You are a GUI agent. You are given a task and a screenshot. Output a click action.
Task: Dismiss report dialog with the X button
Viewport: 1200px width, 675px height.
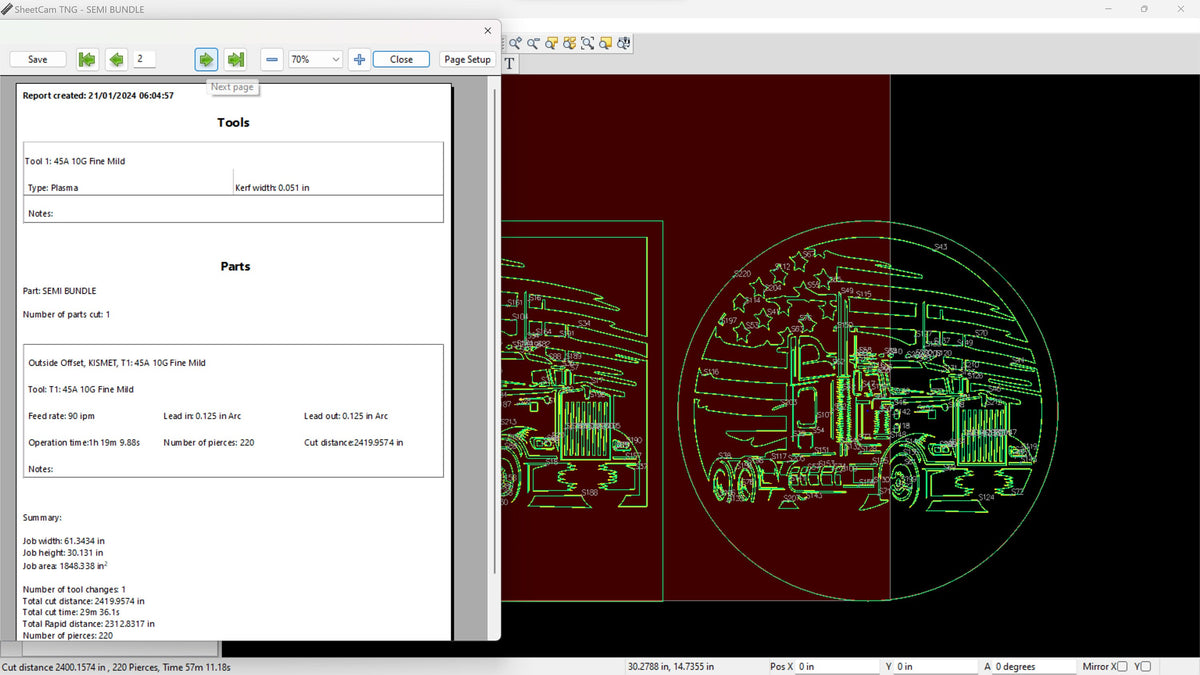pyautogui.click(x=488, y=31)
